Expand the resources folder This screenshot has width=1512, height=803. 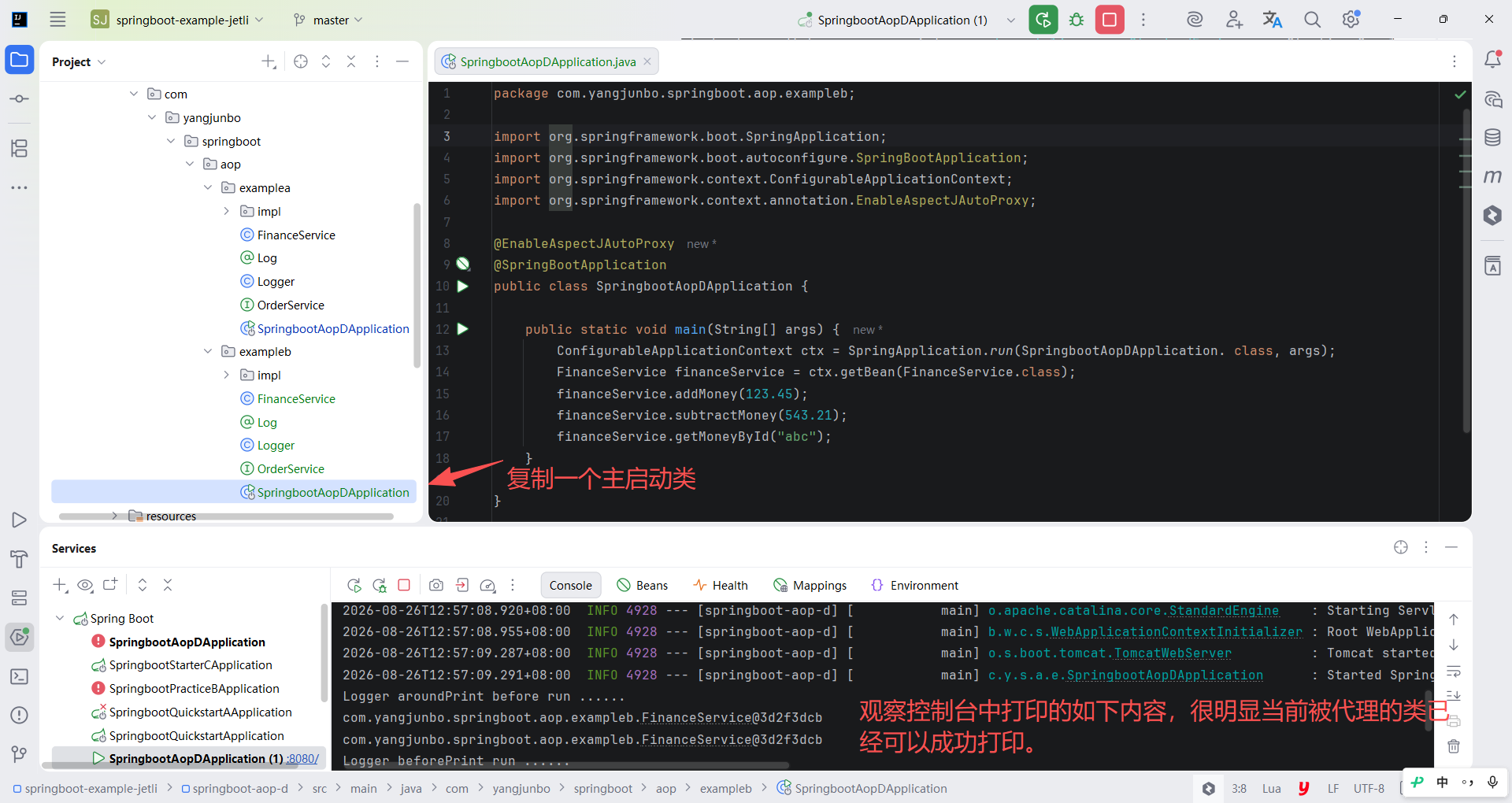(x=115, y=516)
